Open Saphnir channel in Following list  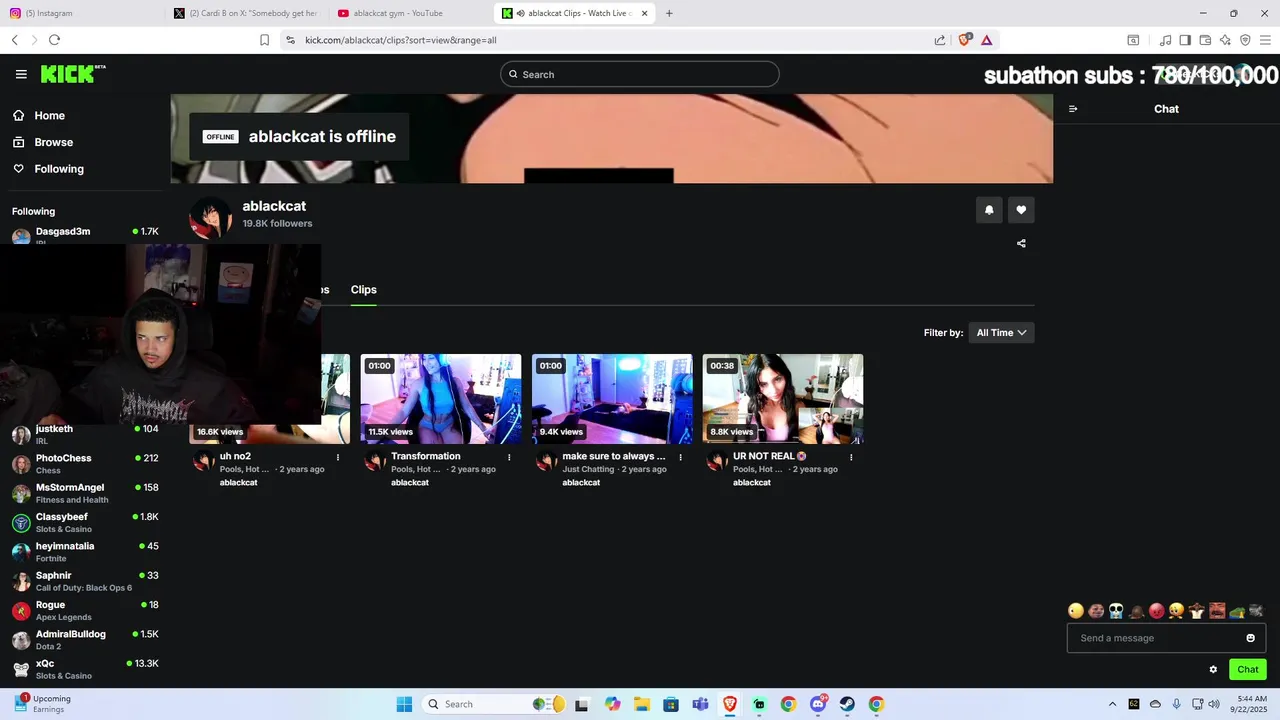[x=85, y=581]
